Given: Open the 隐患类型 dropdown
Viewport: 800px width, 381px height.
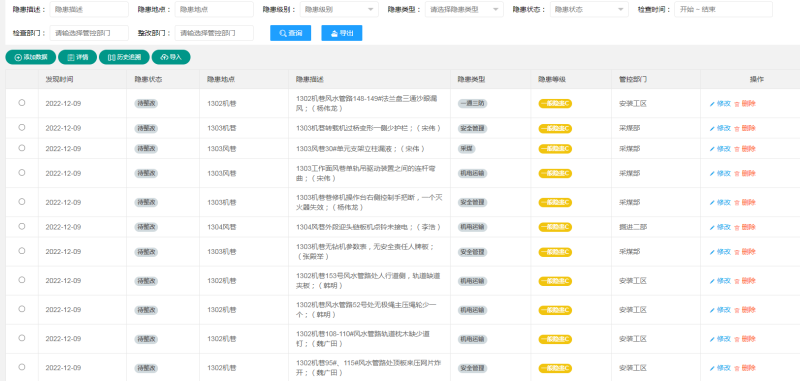Looking at the screenshot, I should click(464, 9).
